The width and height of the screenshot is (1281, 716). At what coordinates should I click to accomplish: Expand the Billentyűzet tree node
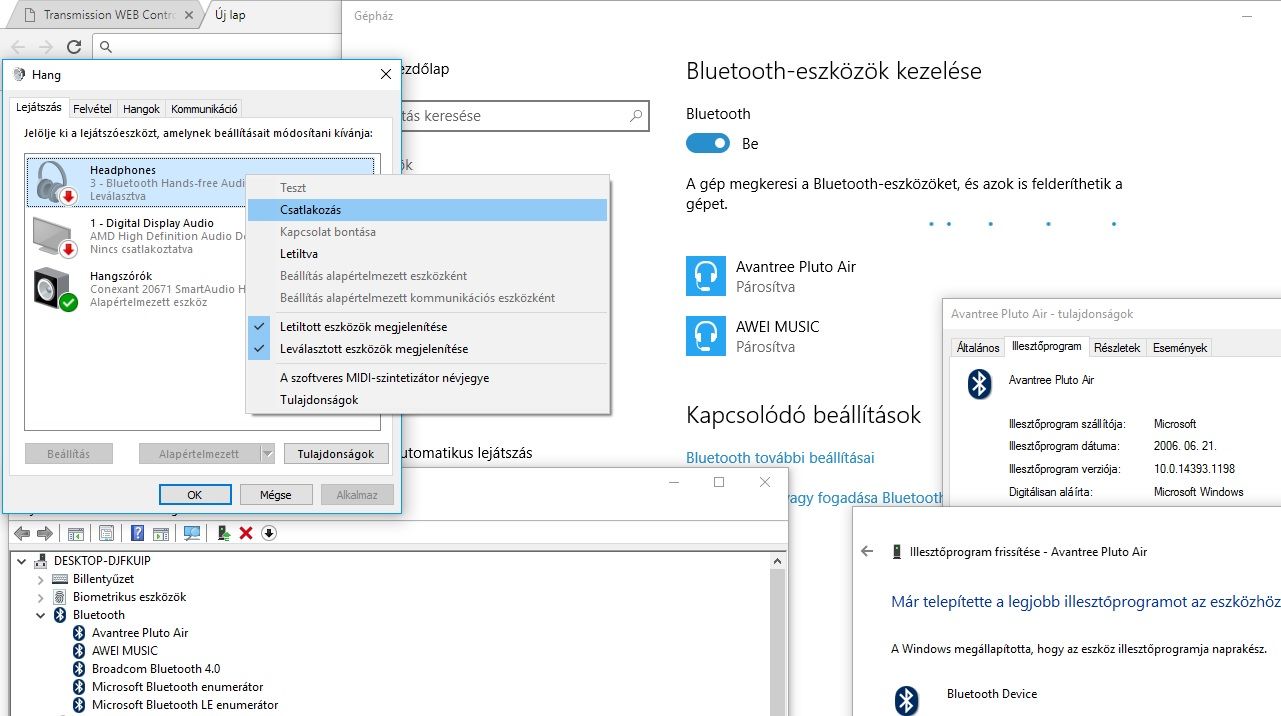[41, 579]
